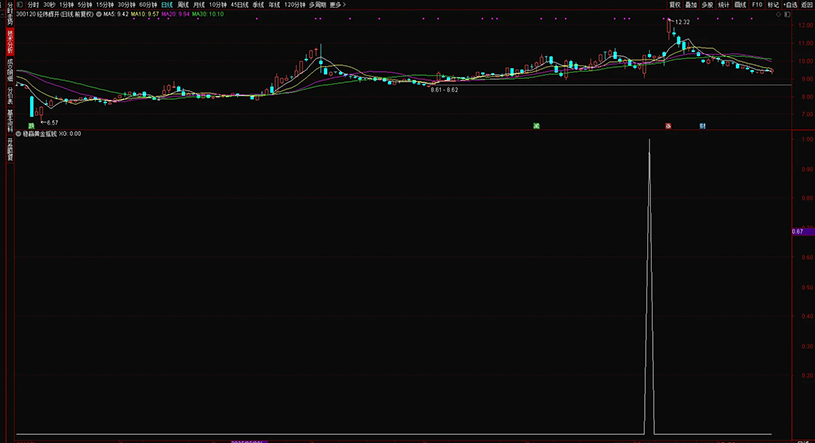Click the XG: 0.00 indicator value
The width and height of the screenshot is (815, 443).
[x=70, y=134]
